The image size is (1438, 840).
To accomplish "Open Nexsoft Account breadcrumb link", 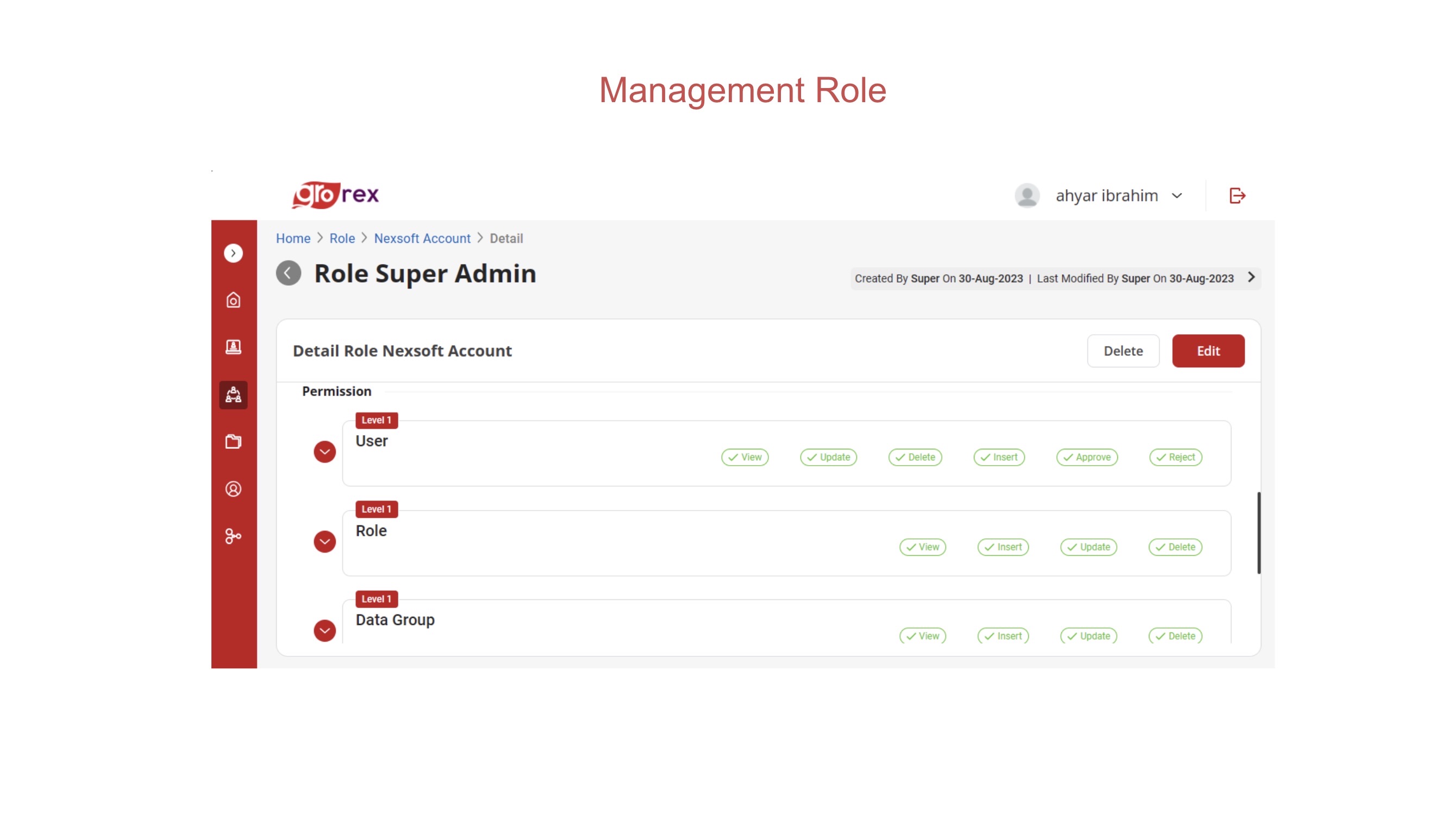I will (x=422, y=239).
